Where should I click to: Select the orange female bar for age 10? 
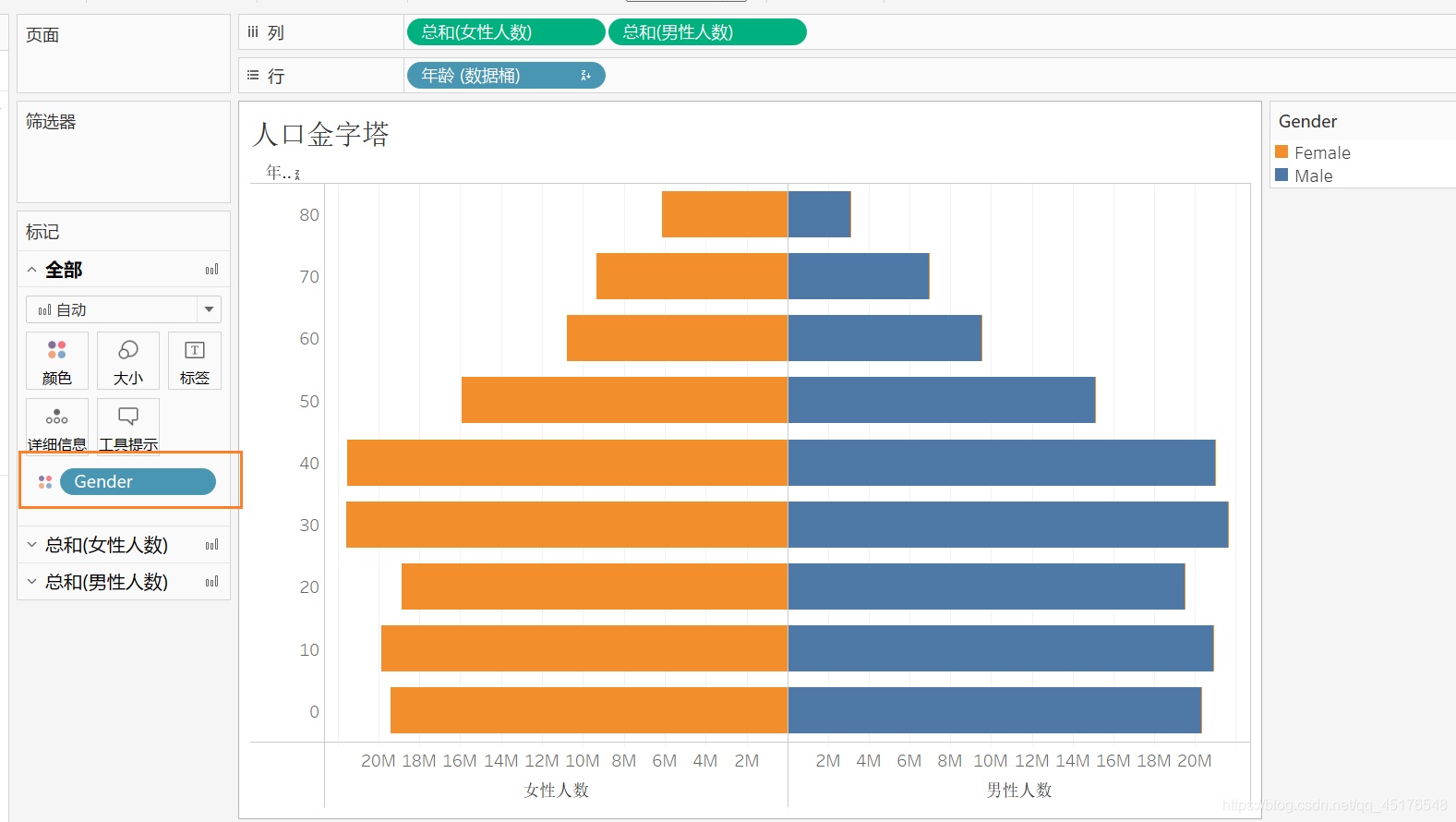pos(584,648)
